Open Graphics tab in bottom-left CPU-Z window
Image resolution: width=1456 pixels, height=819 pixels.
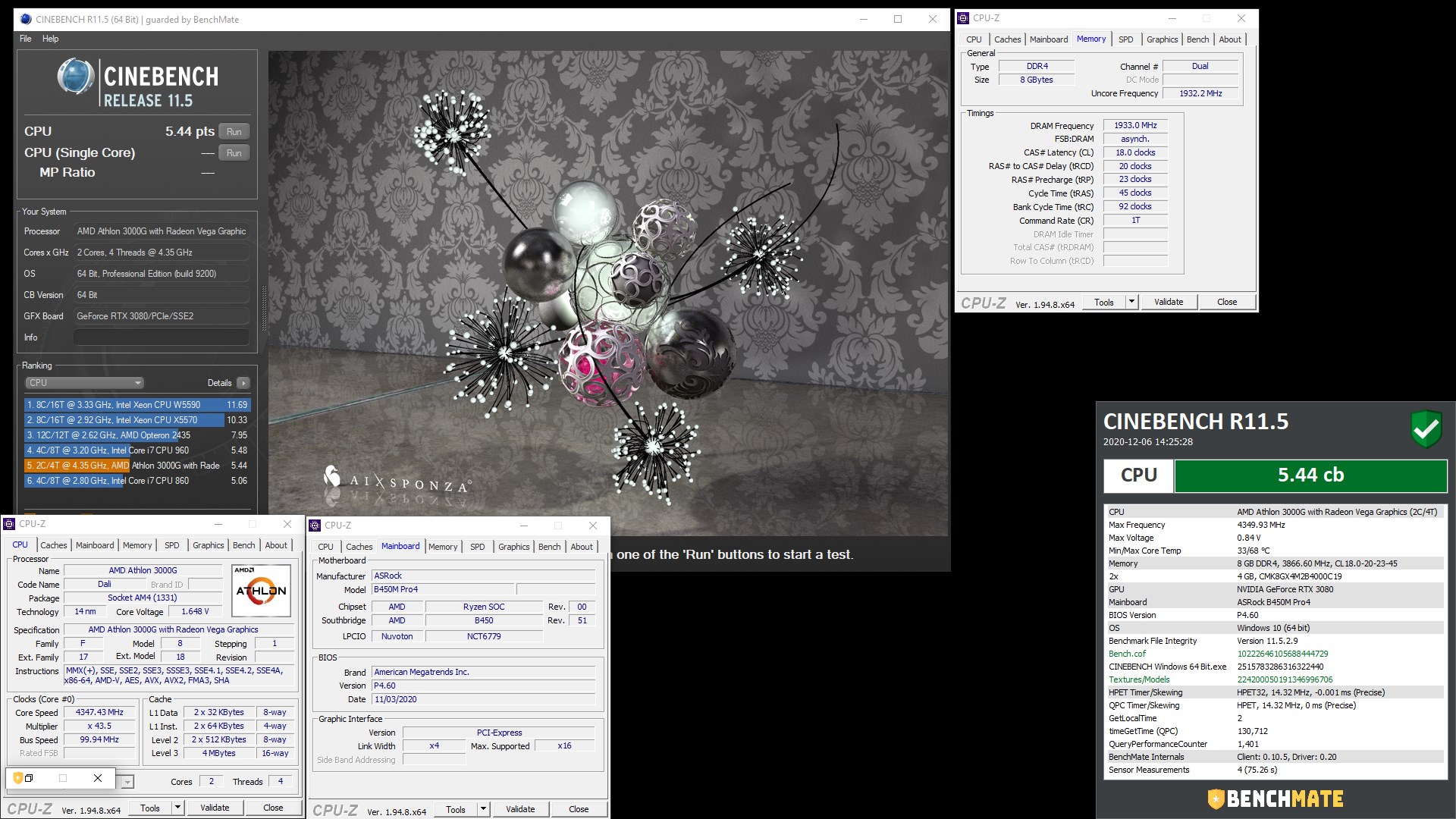pyautogui.click(x=208, y=545)
